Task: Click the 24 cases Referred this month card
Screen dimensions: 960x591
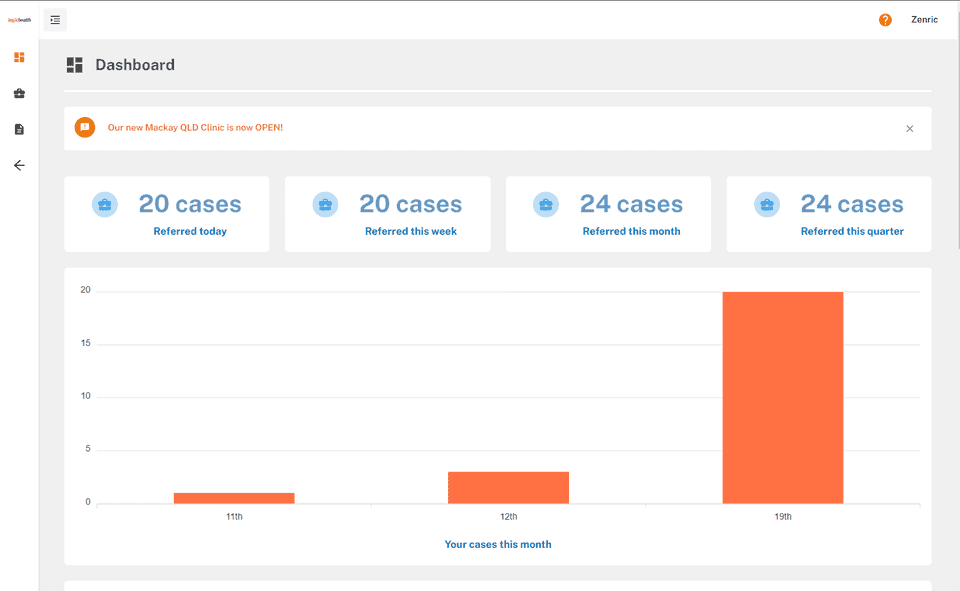Action: (x=608, y=213)
